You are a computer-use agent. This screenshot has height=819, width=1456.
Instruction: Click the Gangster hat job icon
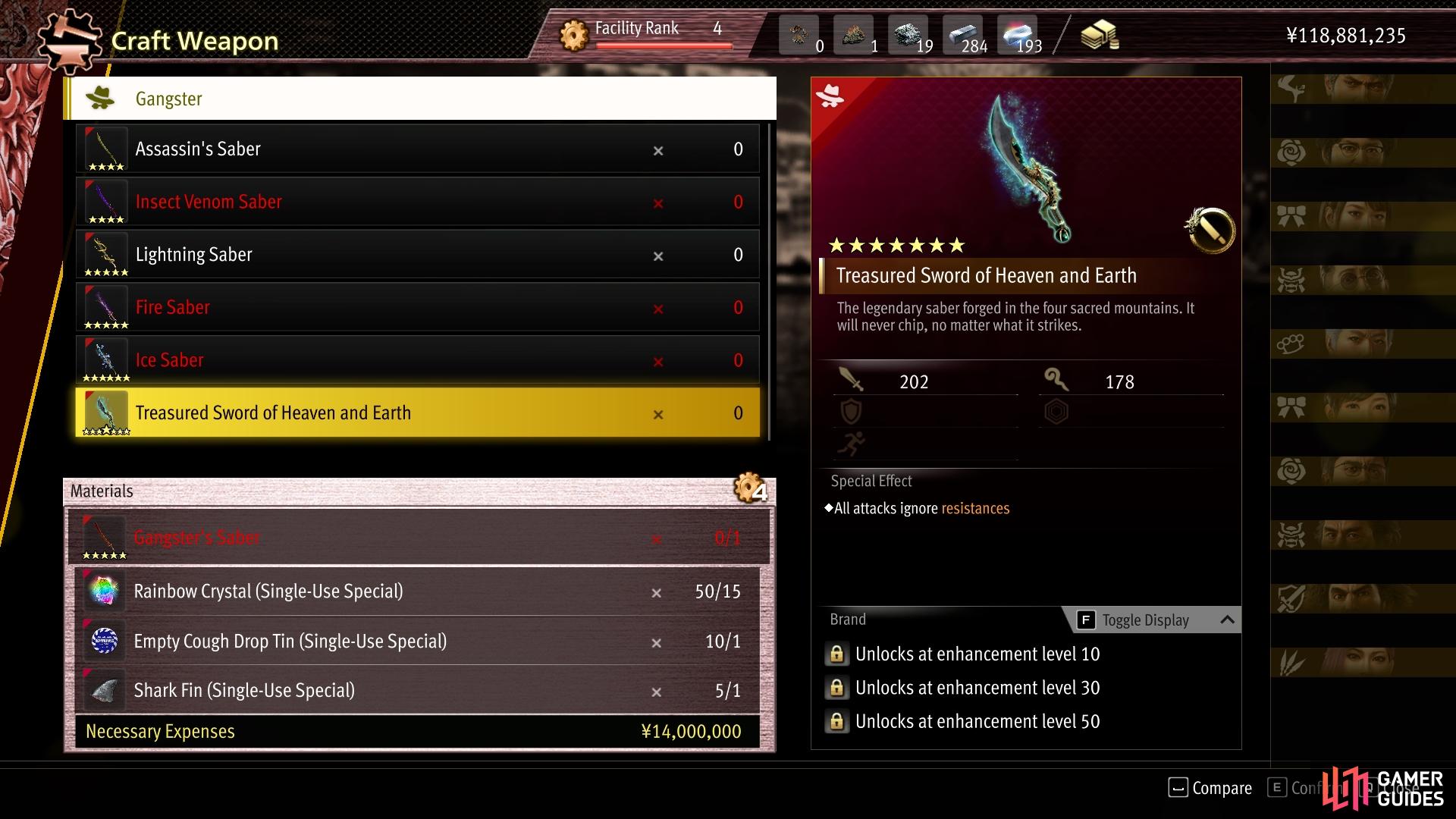pos(100,98)
